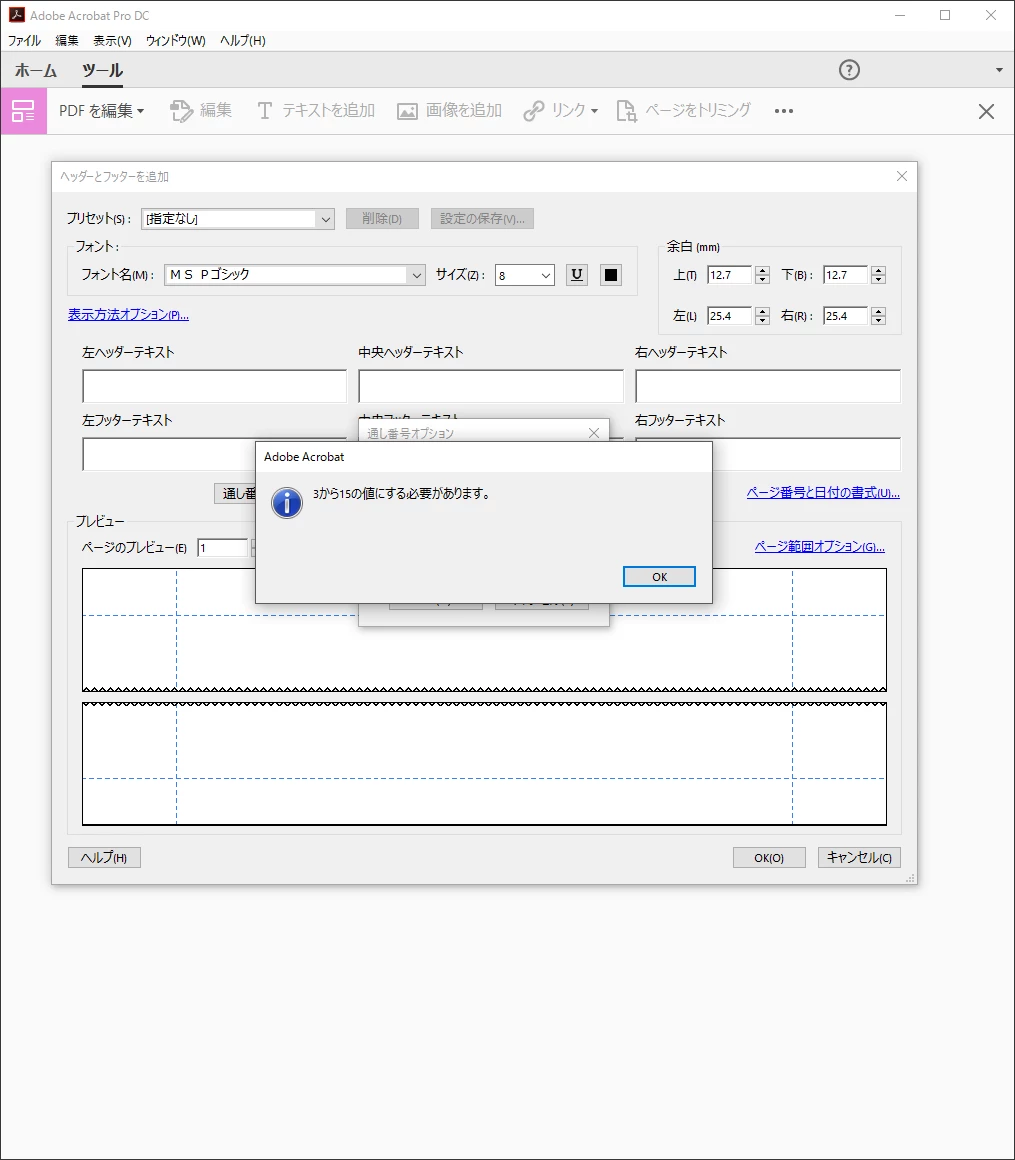Click the 右フッターテキスト input box
1015x1160 pixels.
click(x=806, y=454)
